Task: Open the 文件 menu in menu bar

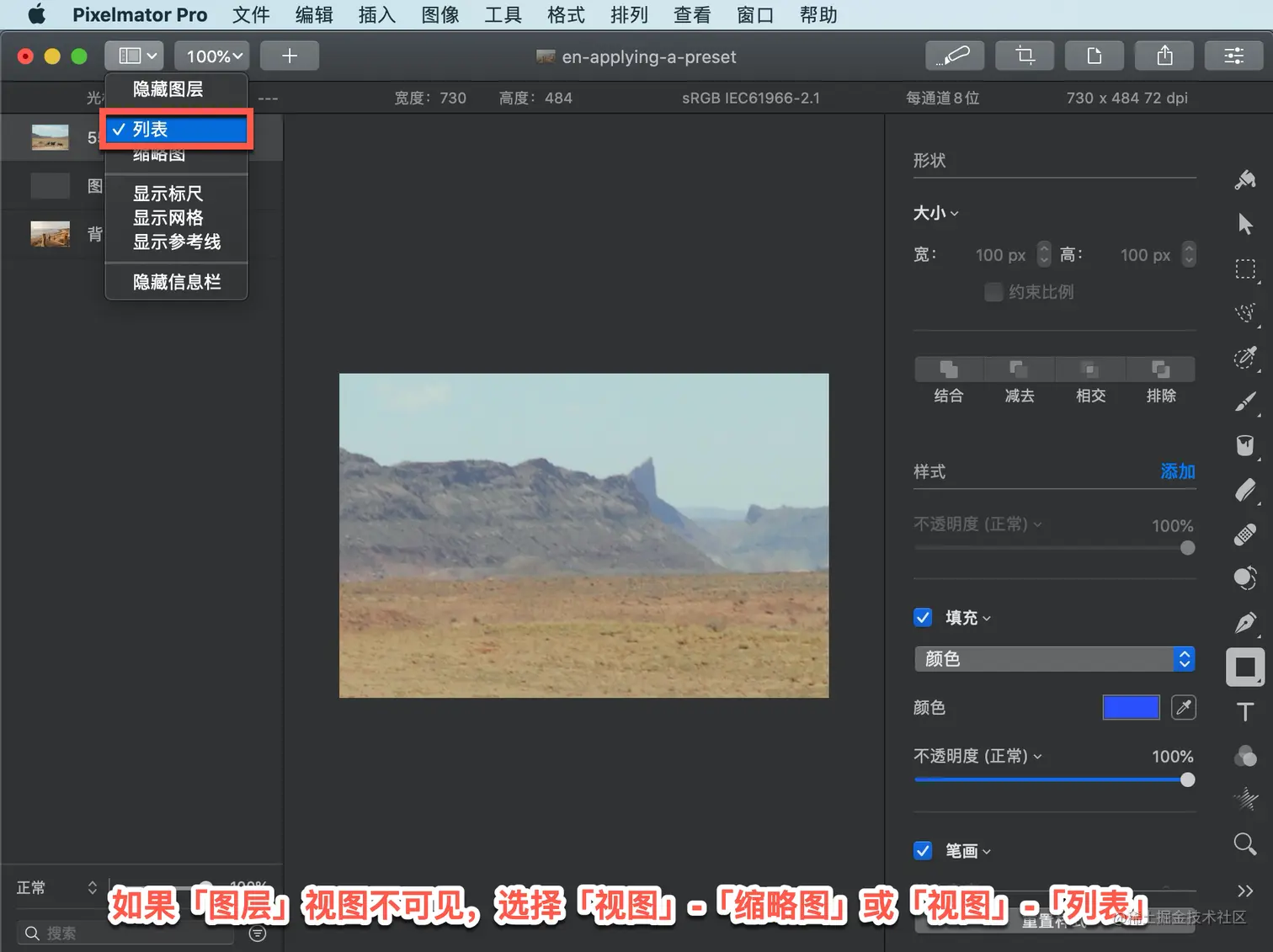Action: pos(251,14)
